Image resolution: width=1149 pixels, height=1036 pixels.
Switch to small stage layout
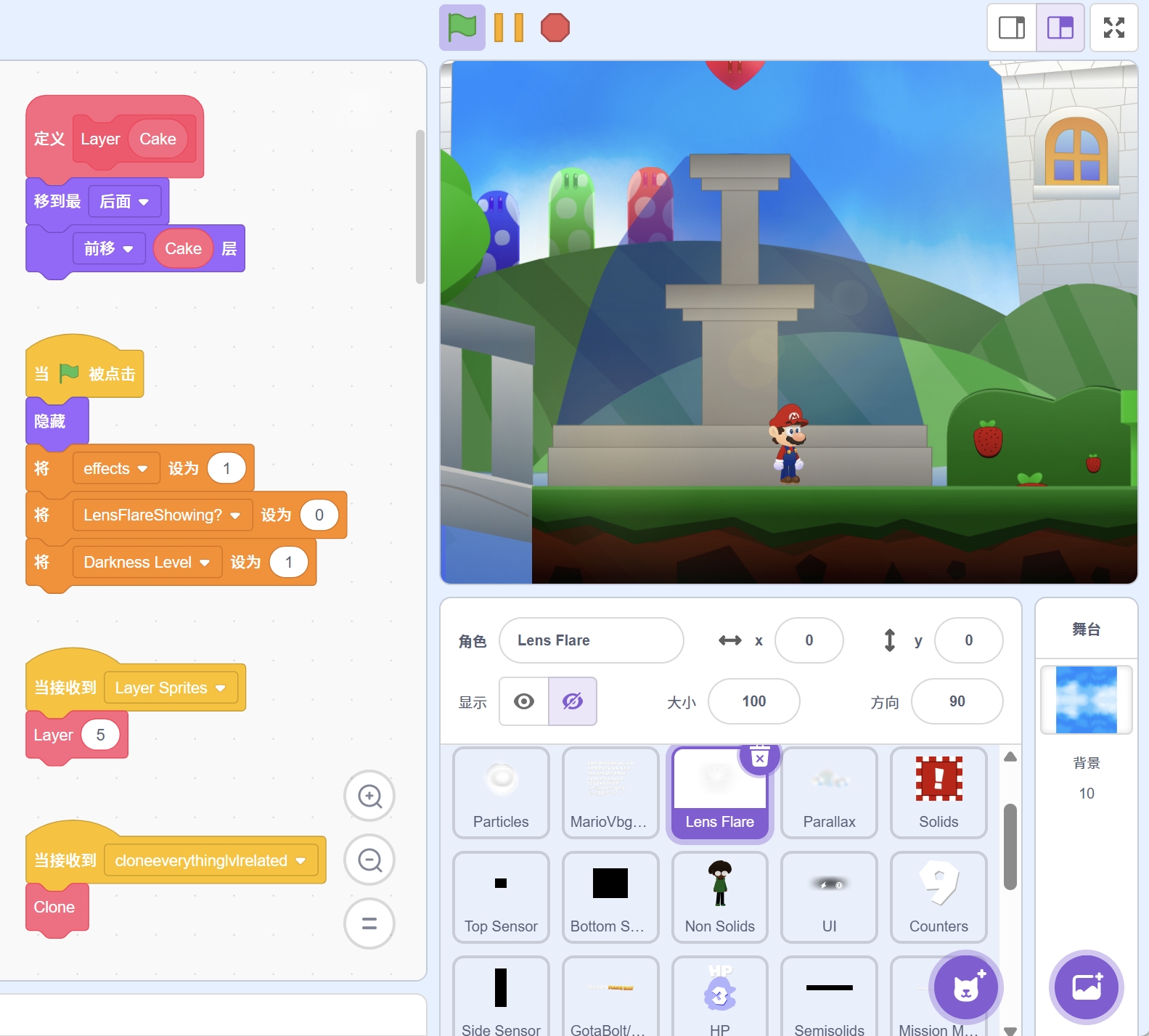pos(1011,28)
